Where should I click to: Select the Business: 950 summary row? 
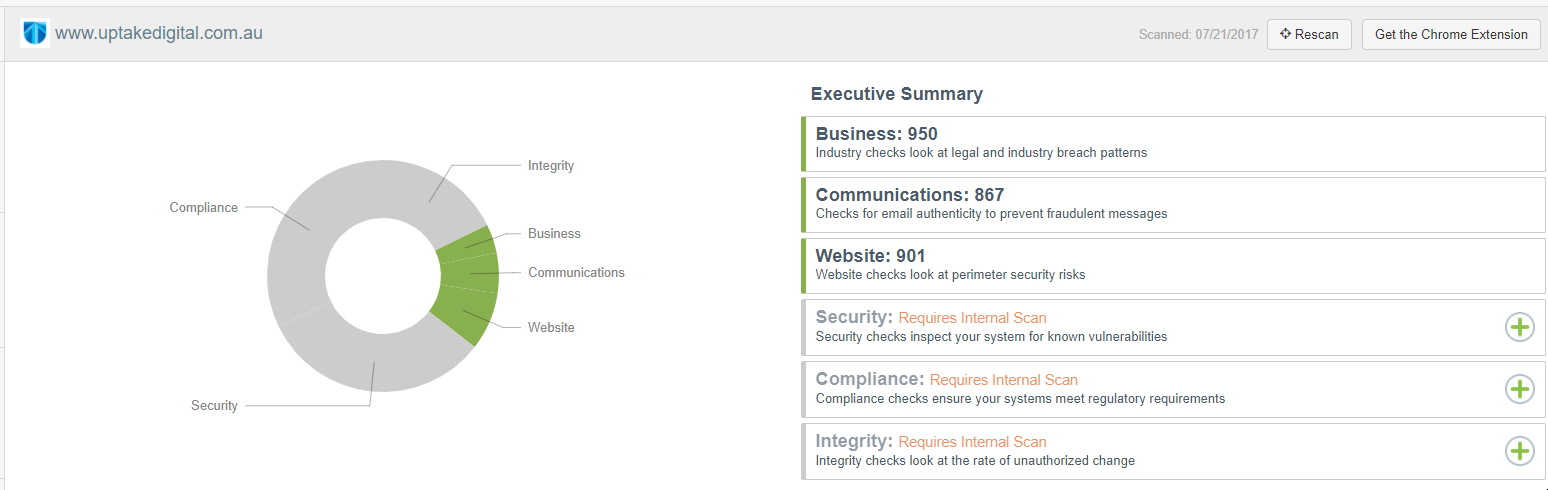tap(1172, 143)
